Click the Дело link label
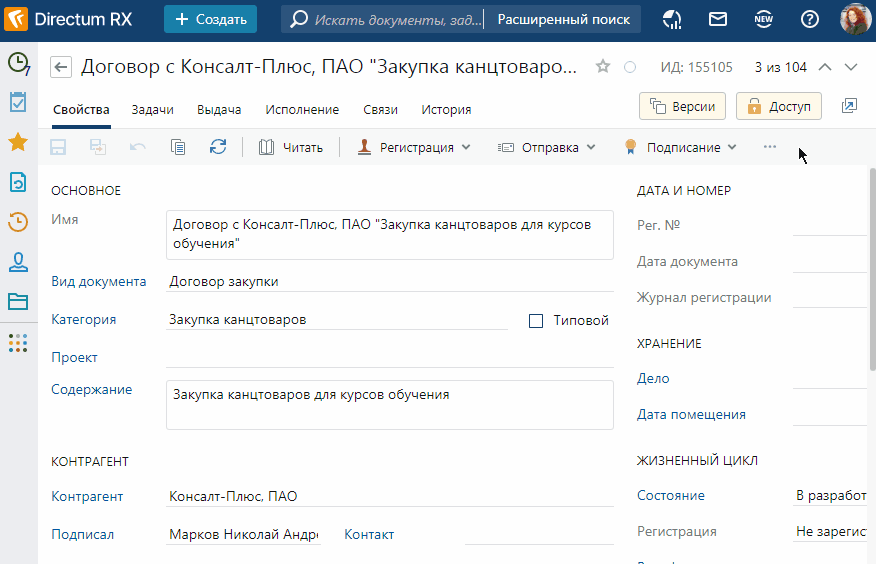This screenshot has width=876, height=564. point(653,378)
